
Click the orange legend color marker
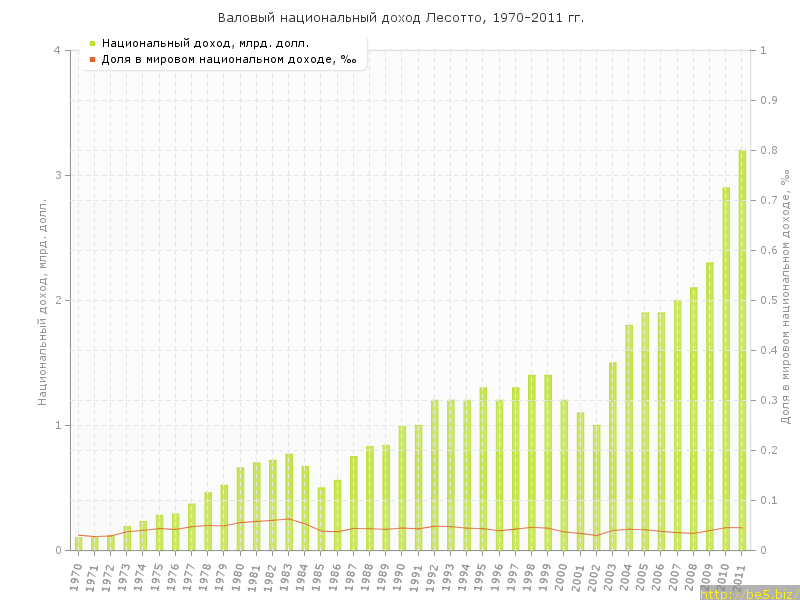pyautogui.click(x=92, y=59)
